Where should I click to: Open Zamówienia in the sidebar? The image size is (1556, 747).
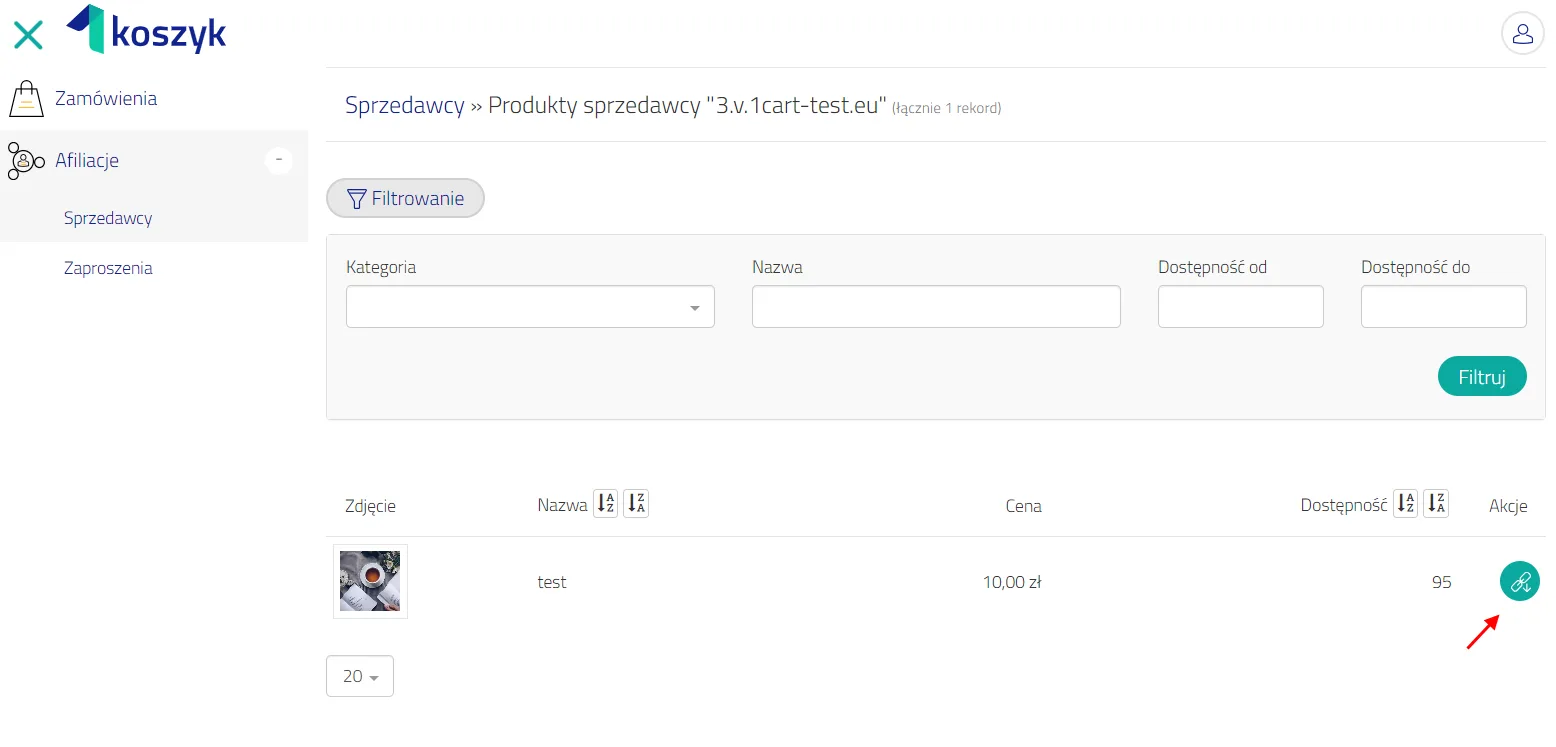click(x=106, y=99)
